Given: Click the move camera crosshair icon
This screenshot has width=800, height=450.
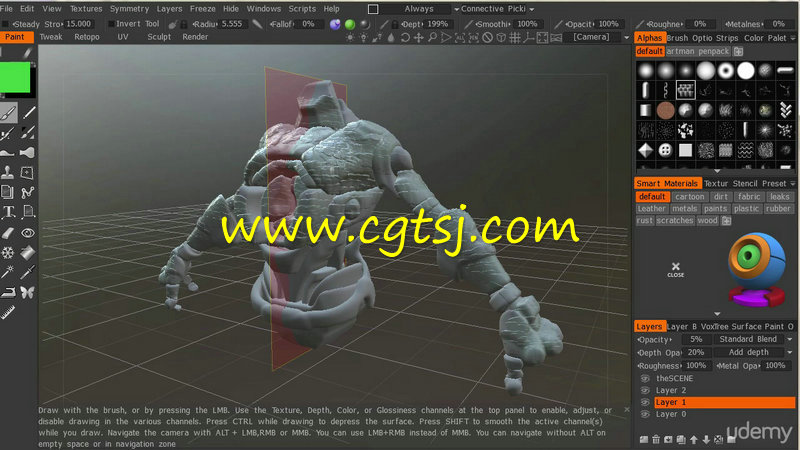Looking at the screenshot, I should click(418, 37).
